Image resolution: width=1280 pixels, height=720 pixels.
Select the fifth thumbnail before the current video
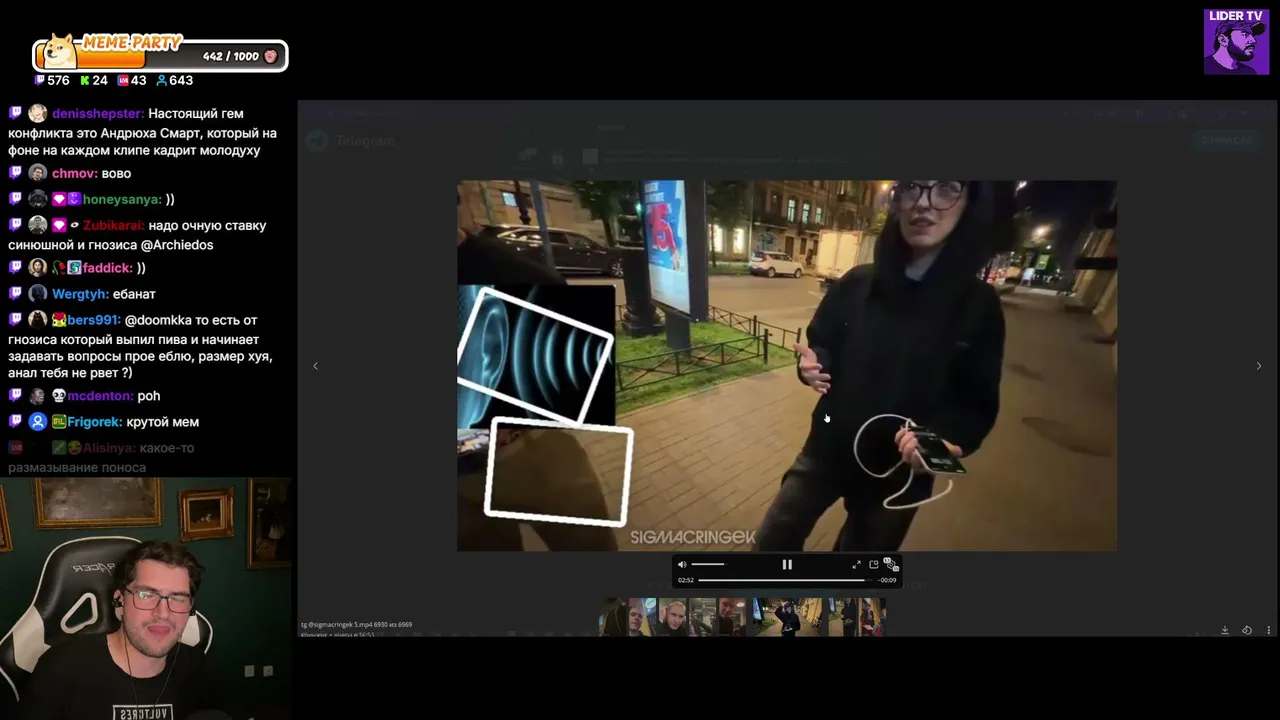(732, 617)
